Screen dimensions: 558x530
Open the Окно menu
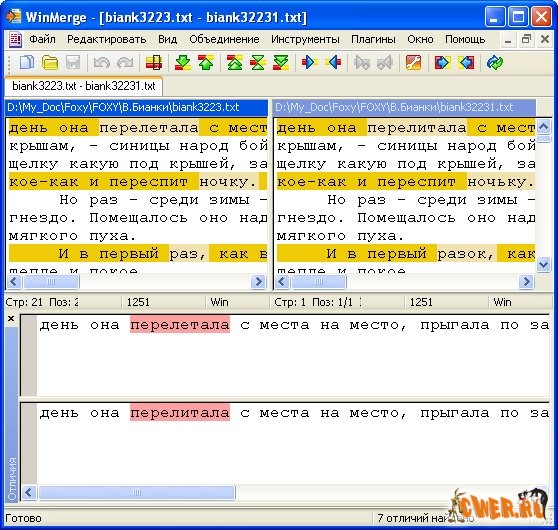click(x=420, y=39)
